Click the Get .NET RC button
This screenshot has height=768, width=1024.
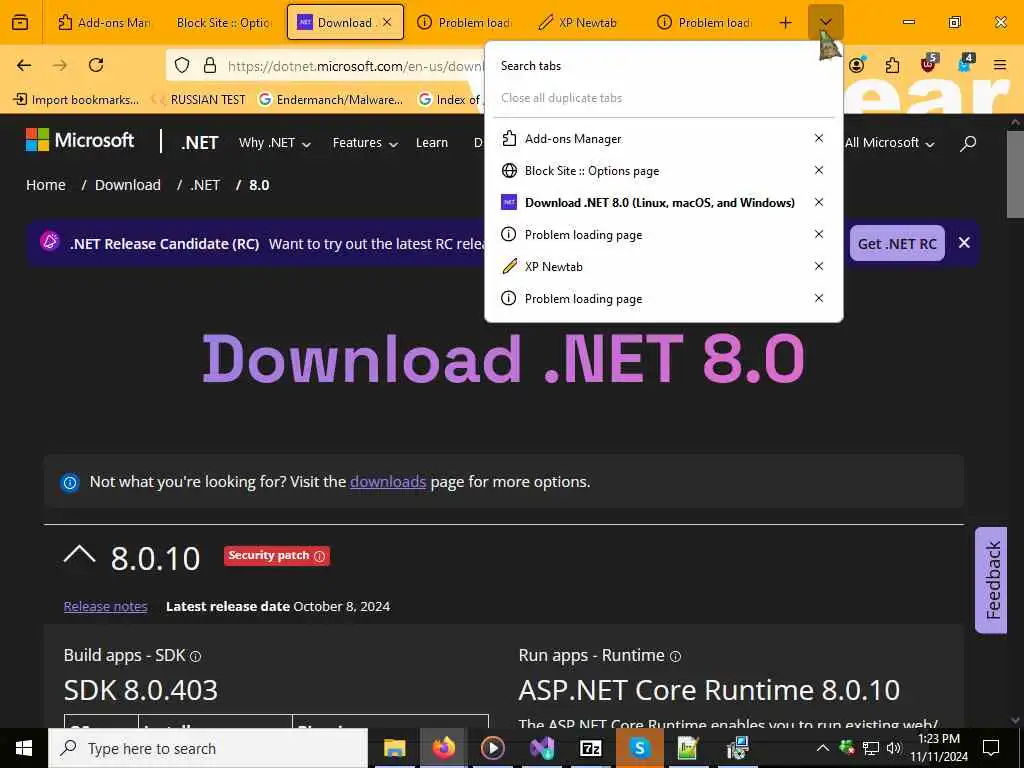pos(897,244)
